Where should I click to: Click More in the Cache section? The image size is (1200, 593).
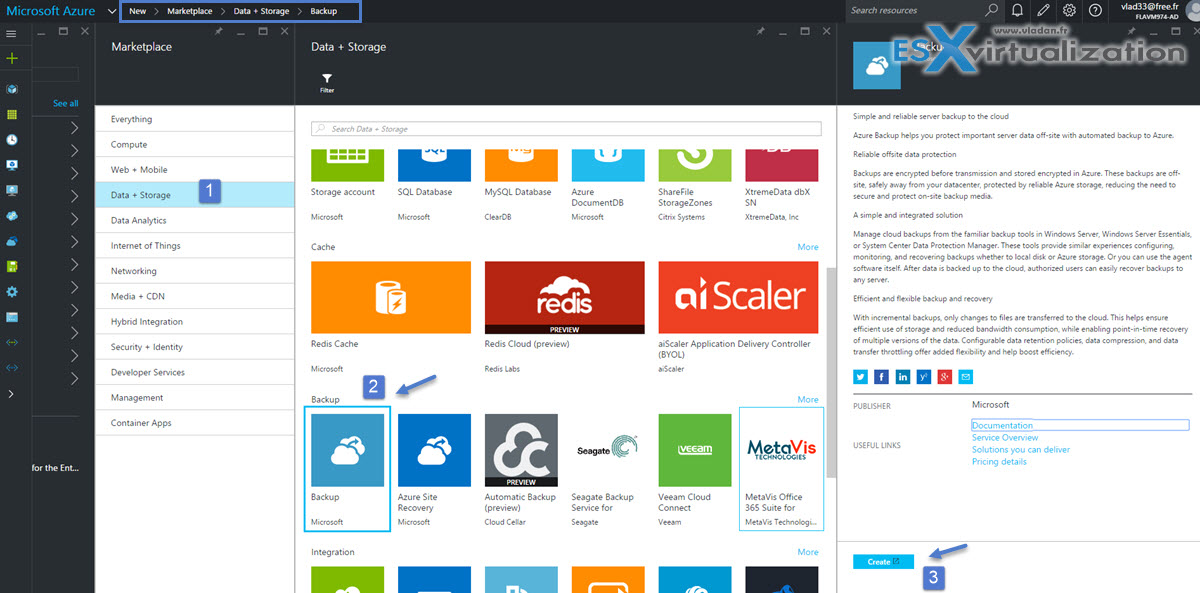808,247
